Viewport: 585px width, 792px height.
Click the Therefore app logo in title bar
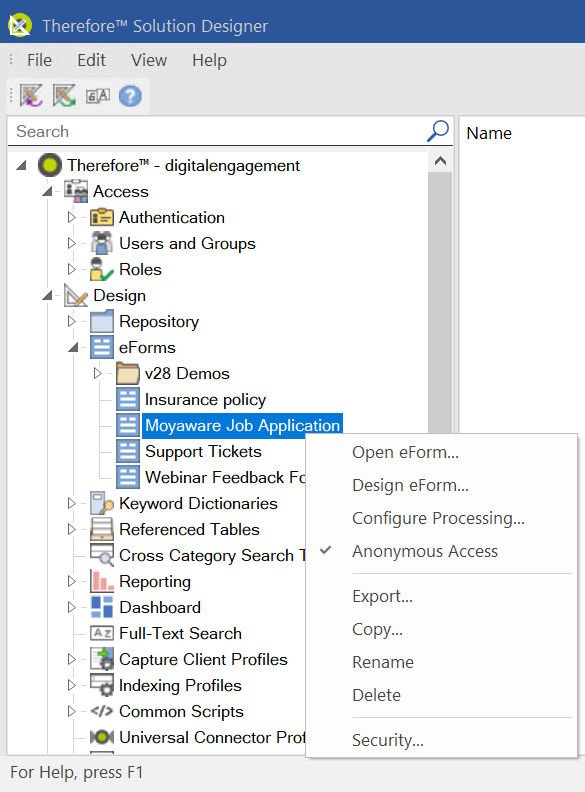(19, 25)
